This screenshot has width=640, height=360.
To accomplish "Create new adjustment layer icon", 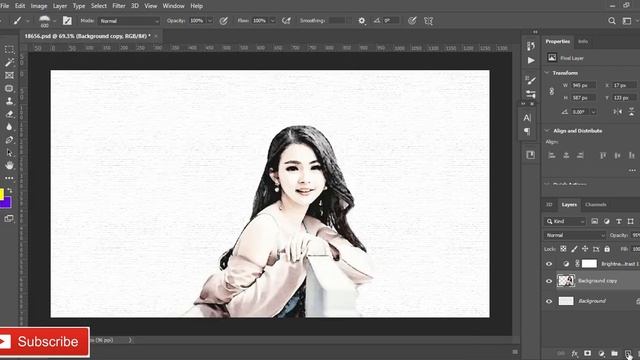I will click(601, 353).
